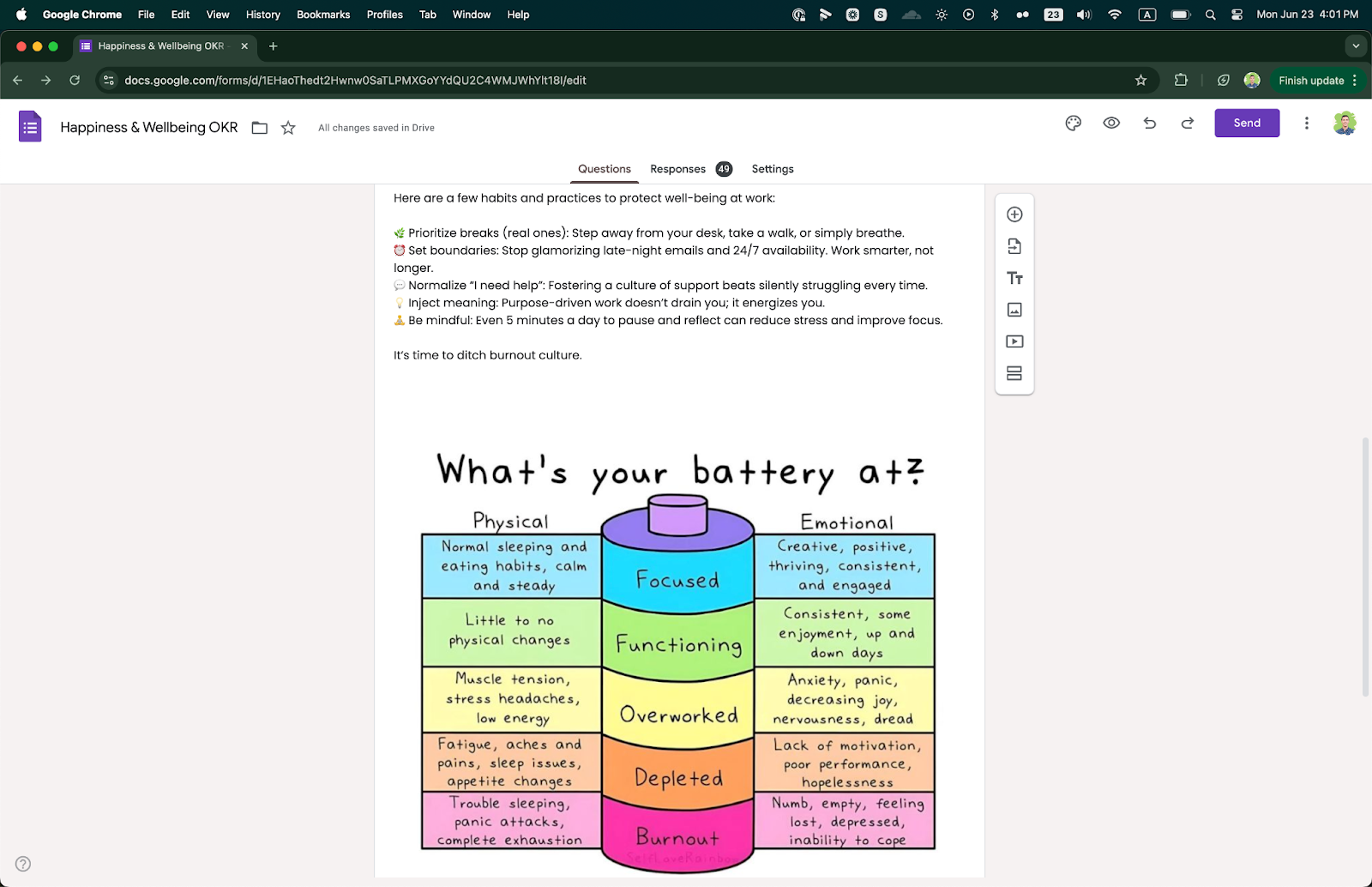
Task: Open the History menu
Action: pos(262,15)
